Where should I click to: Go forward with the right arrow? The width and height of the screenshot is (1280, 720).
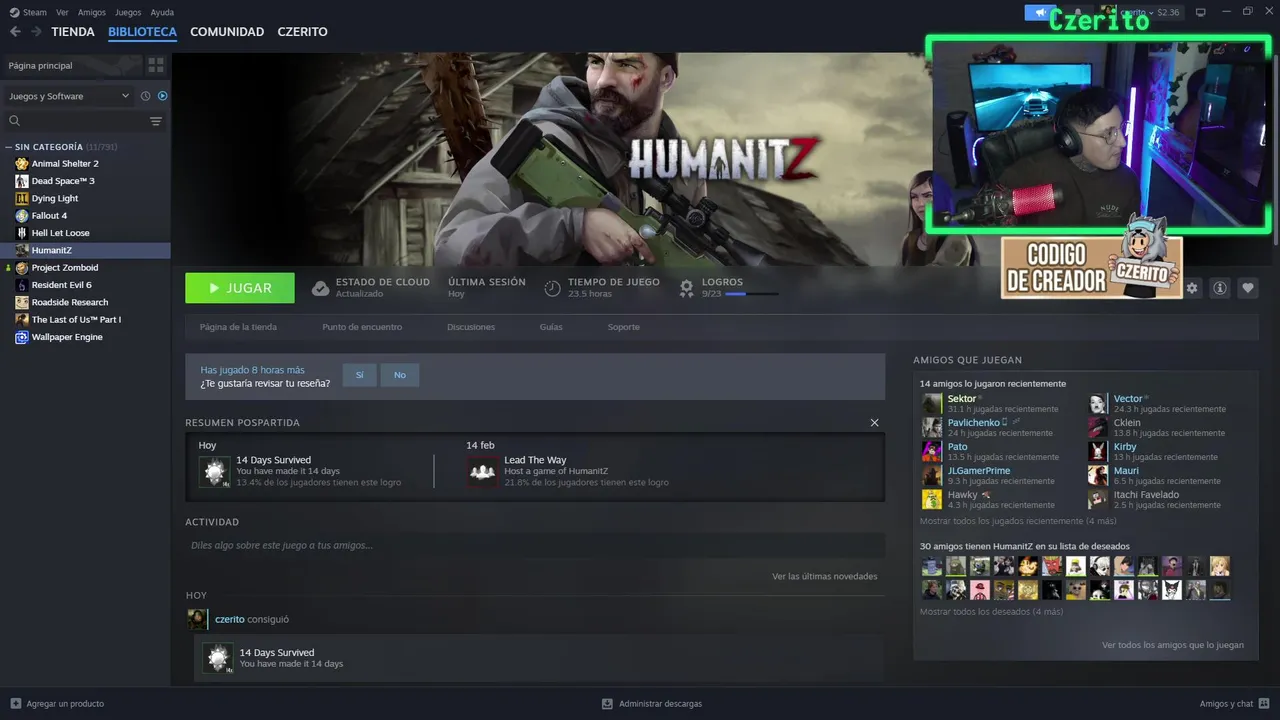click(x=36, y=32)
